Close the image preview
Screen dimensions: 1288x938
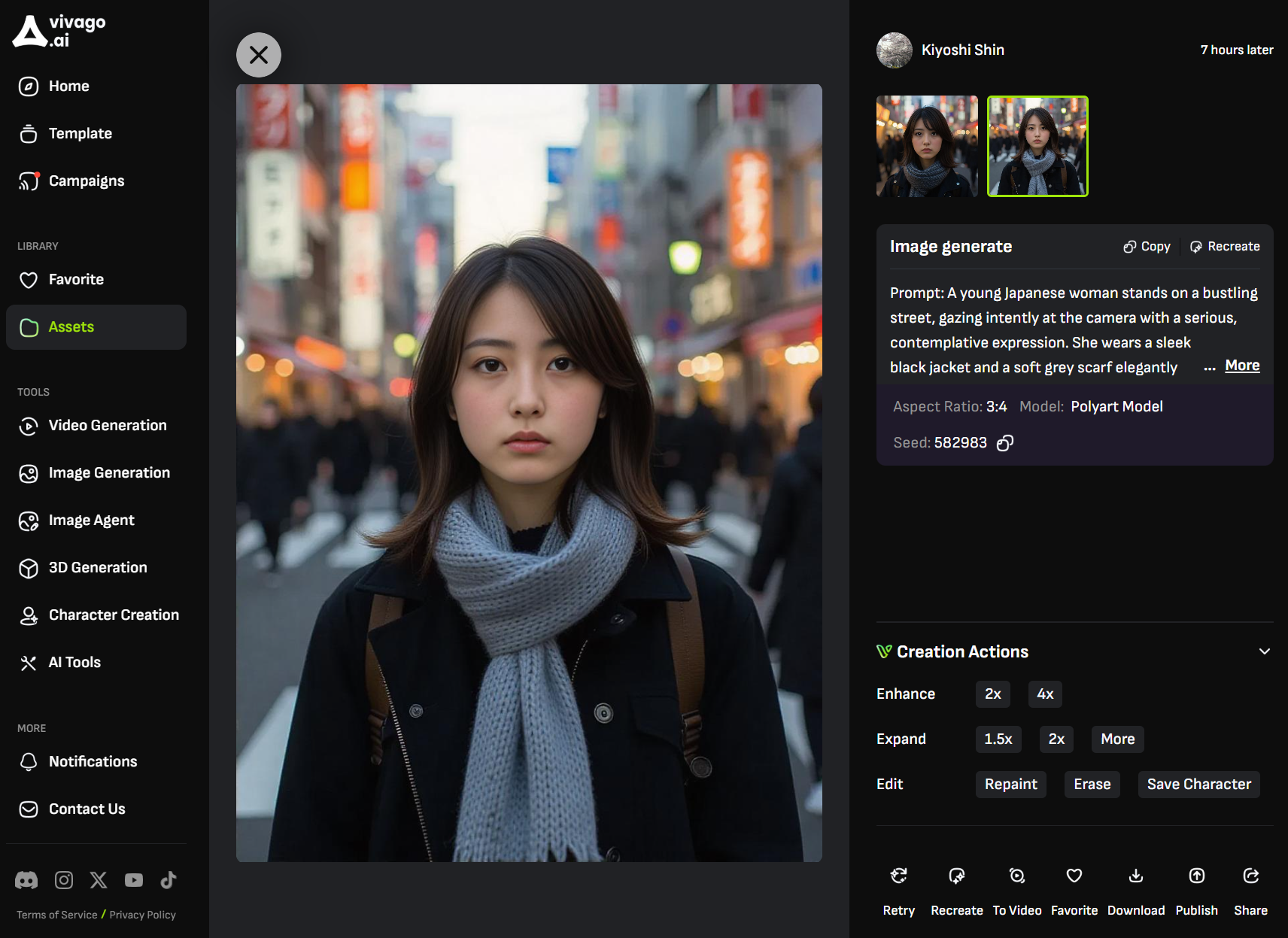[259, 55]
